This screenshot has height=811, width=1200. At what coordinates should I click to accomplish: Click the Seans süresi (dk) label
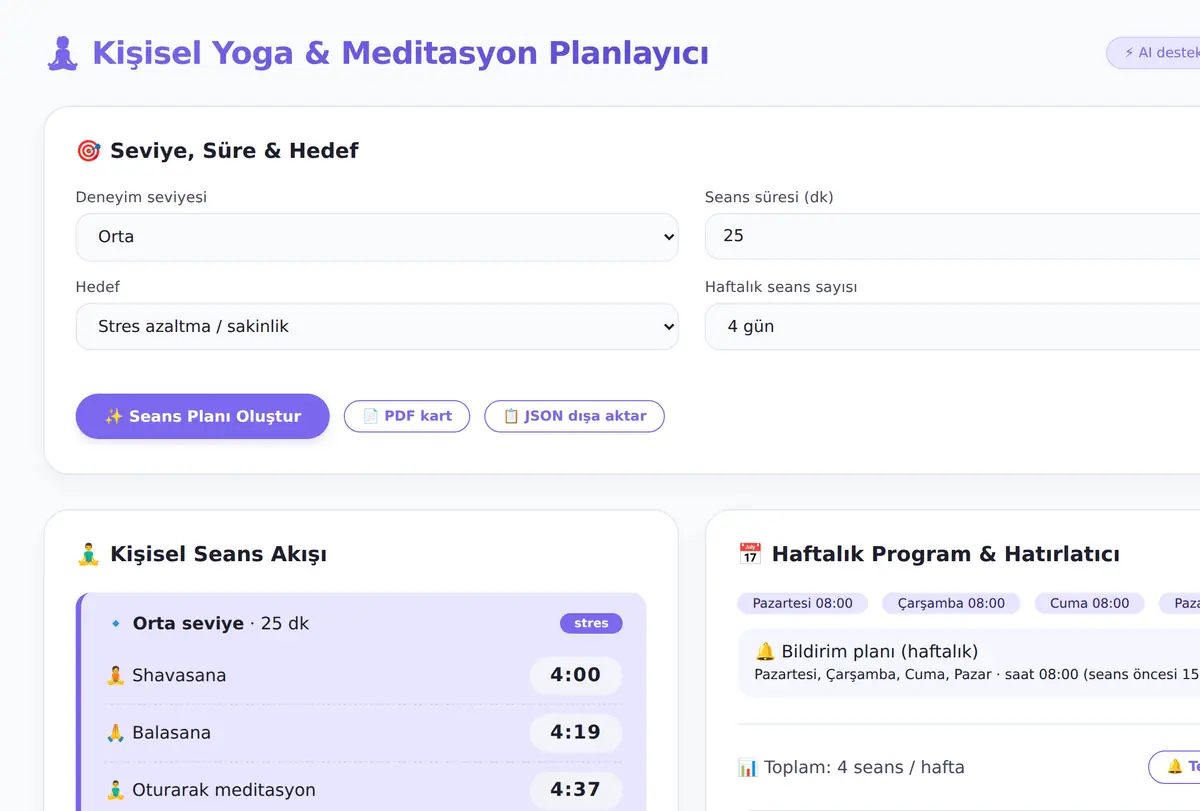tap(769, 197)
